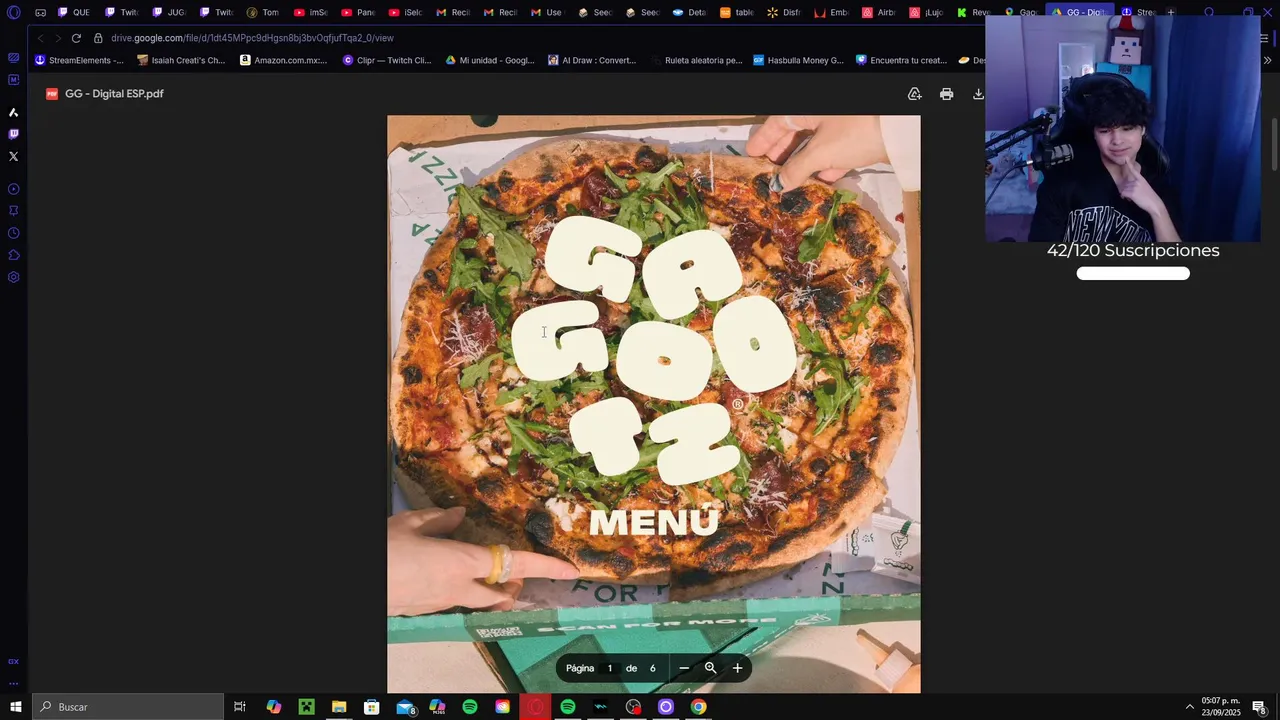Click the Opera browser menu logo
Image resolution: width=1280 pixels, height=720 pixels.
click(x=13, y=13)
